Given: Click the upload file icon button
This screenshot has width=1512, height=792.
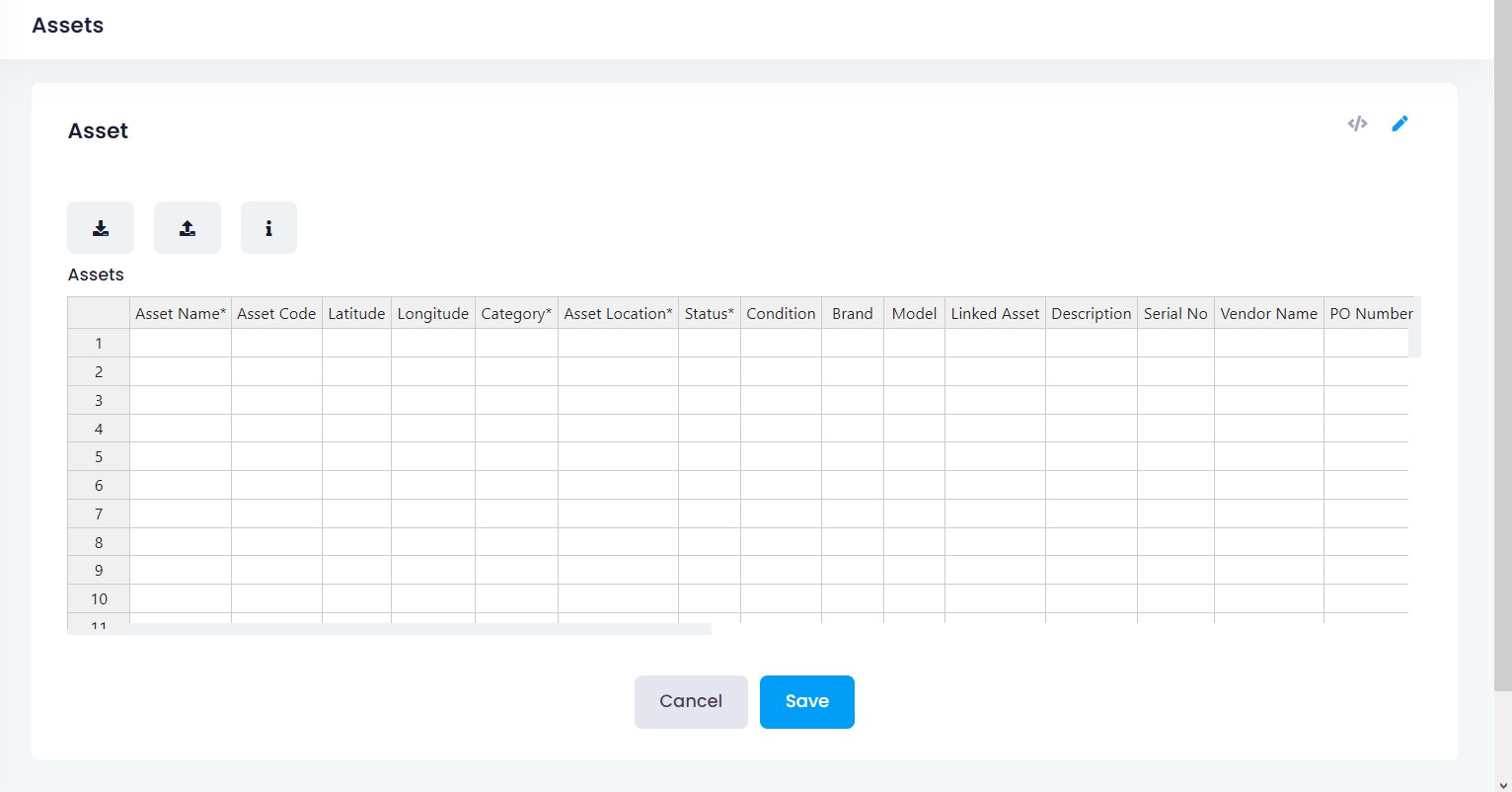Looking at the screenshot, I should [188, 228].
